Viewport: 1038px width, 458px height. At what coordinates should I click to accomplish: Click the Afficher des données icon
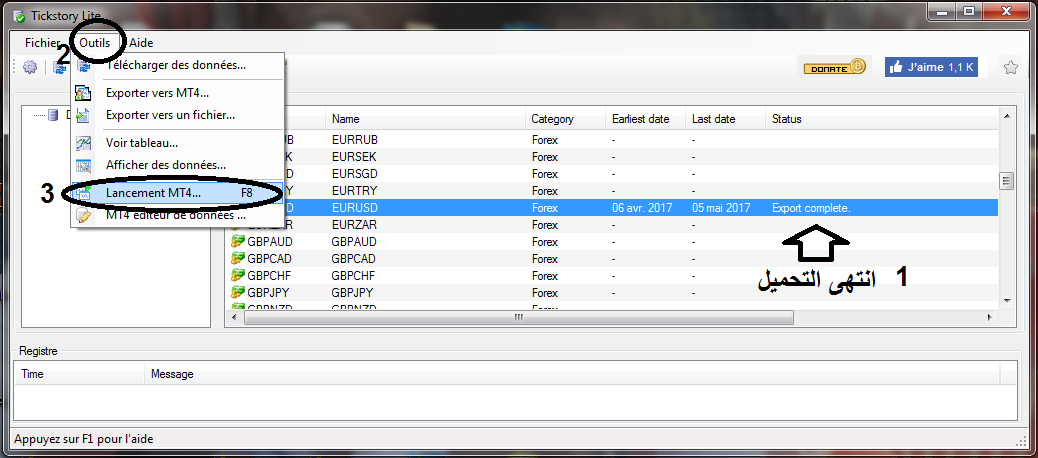(84, 165)
